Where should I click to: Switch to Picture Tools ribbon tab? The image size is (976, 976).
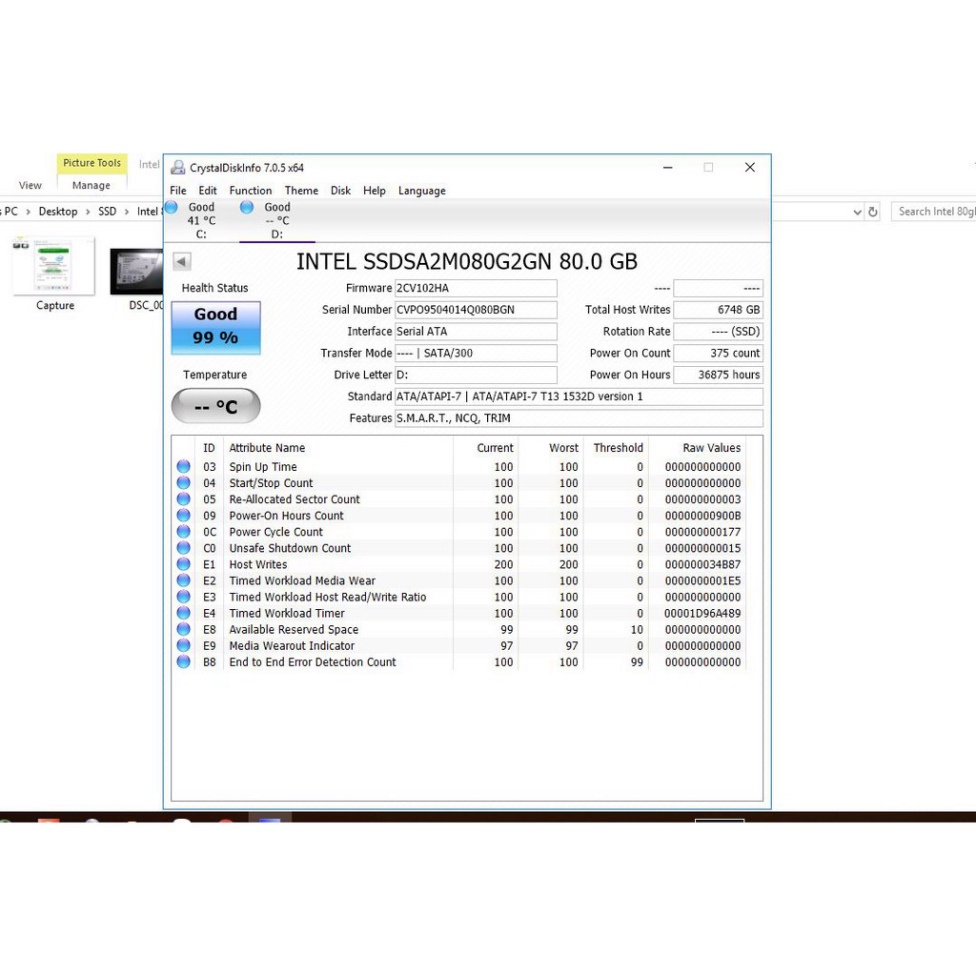(92, 163)
